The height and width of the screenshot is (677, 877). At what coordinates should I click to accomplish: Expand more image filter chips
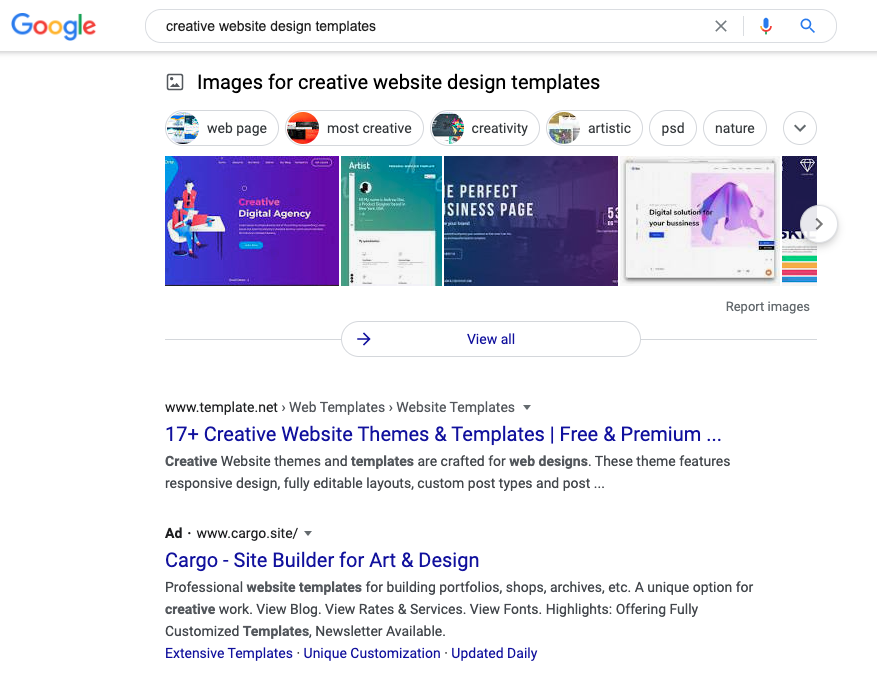point(800,128)
